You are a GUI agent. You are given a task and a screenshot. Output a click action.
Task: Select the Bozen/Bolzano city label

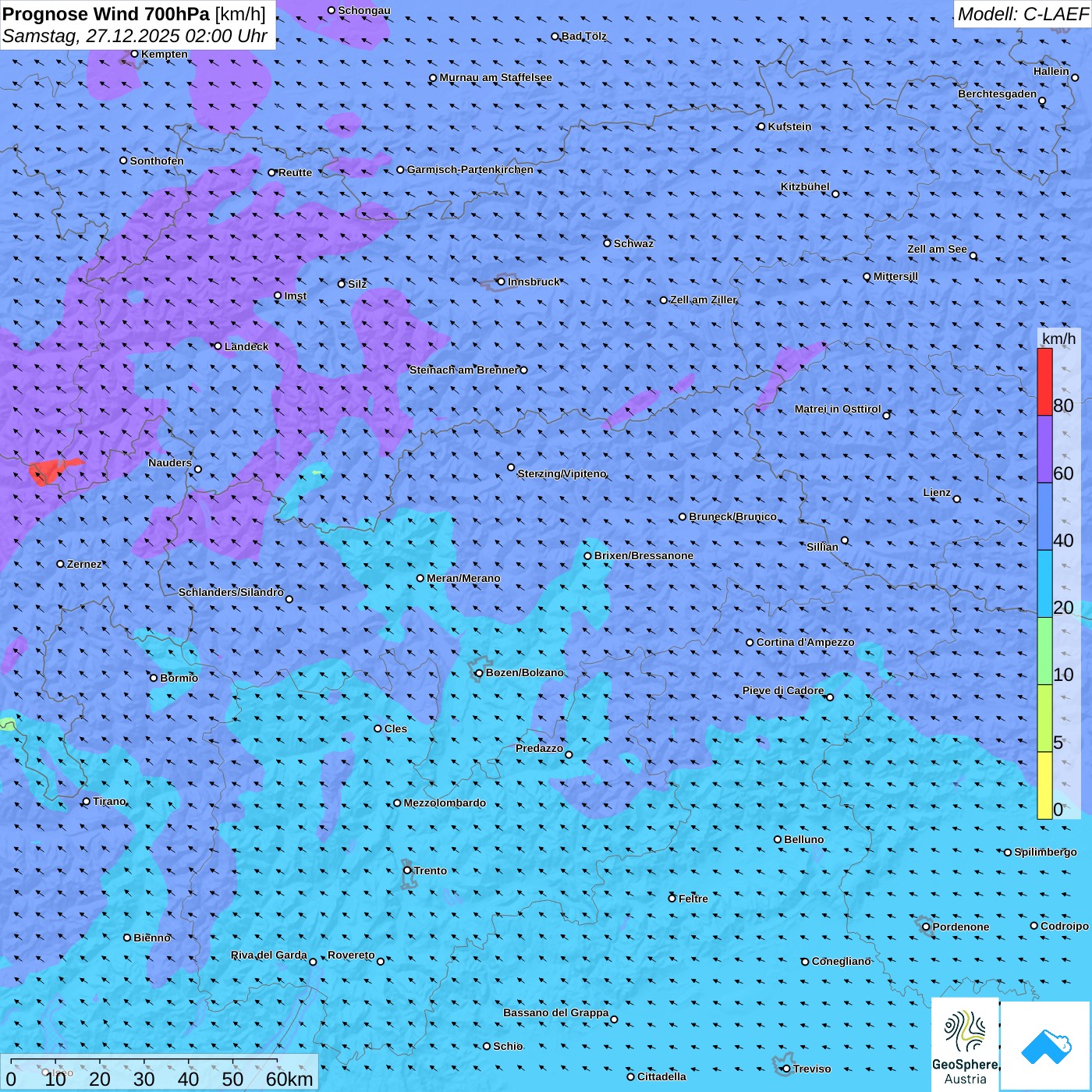(x=524, y=672)
